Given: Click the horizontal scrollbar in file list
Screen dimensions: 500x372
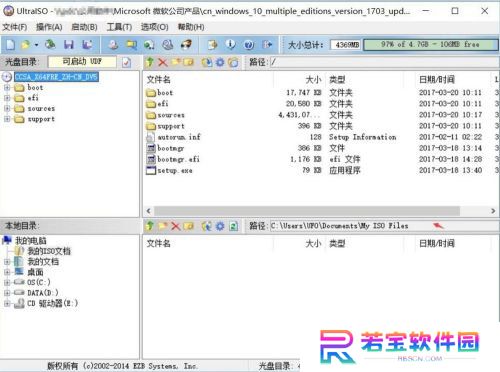Looking at the screenshot, I should click(307, 211).
